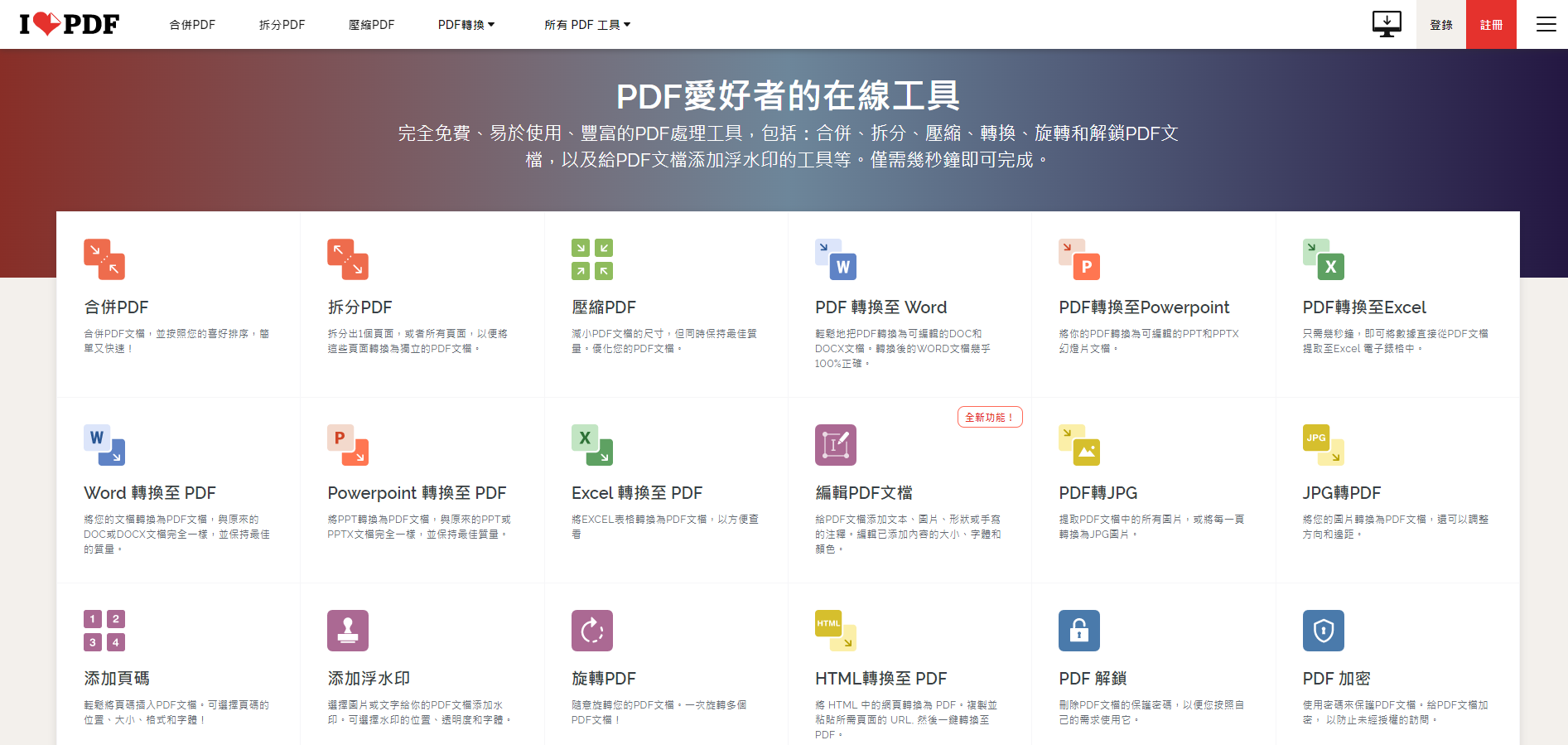Open the 拆分PDF tool icon
The height and width of the screenshot is (745, 1568).
click(x=348, y=259)
